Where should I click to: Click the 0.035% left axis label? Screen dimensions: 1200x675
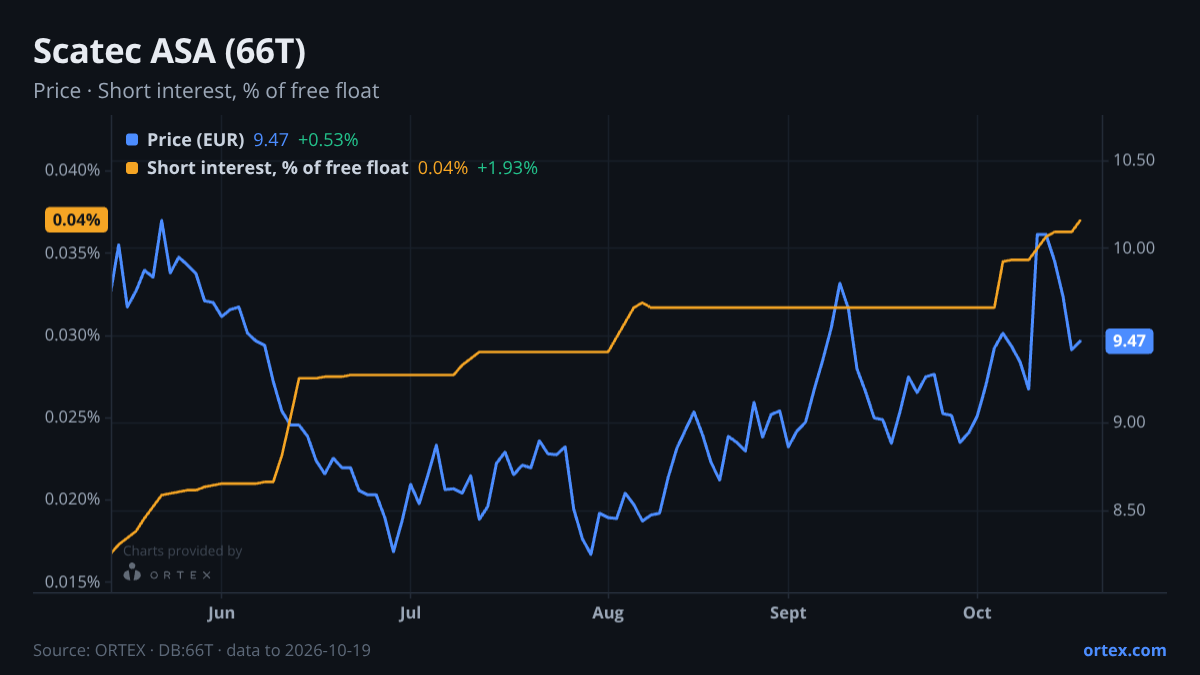(73, 252)
